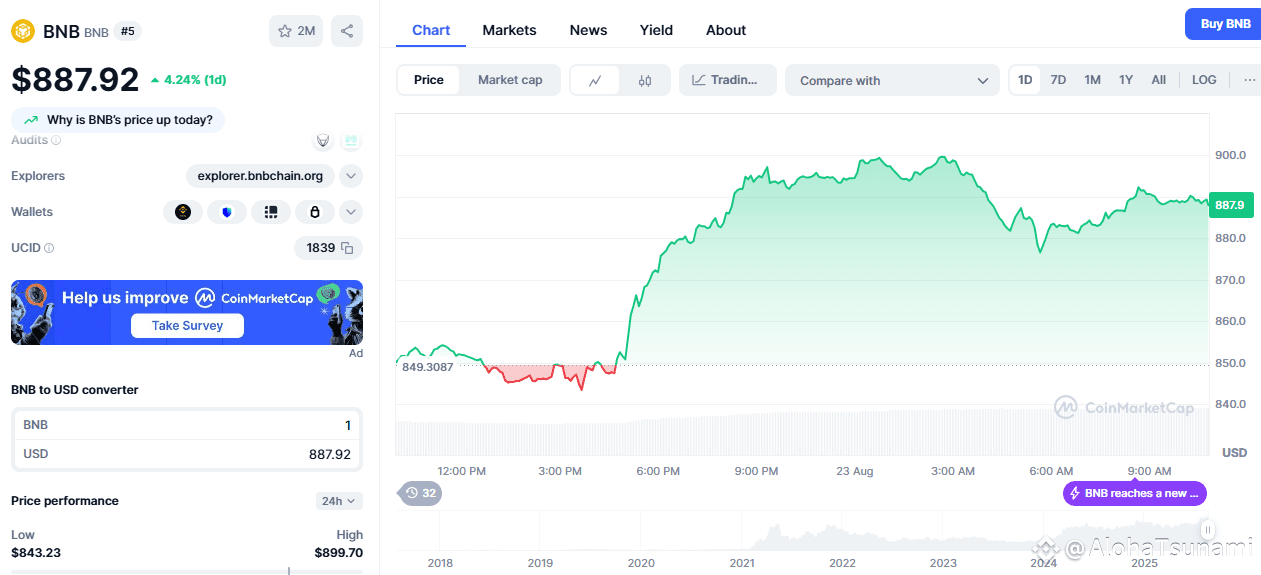This screenshot has height=575, width=1261.
Task: Select the 1D time range
Action: coord(1025,80)
